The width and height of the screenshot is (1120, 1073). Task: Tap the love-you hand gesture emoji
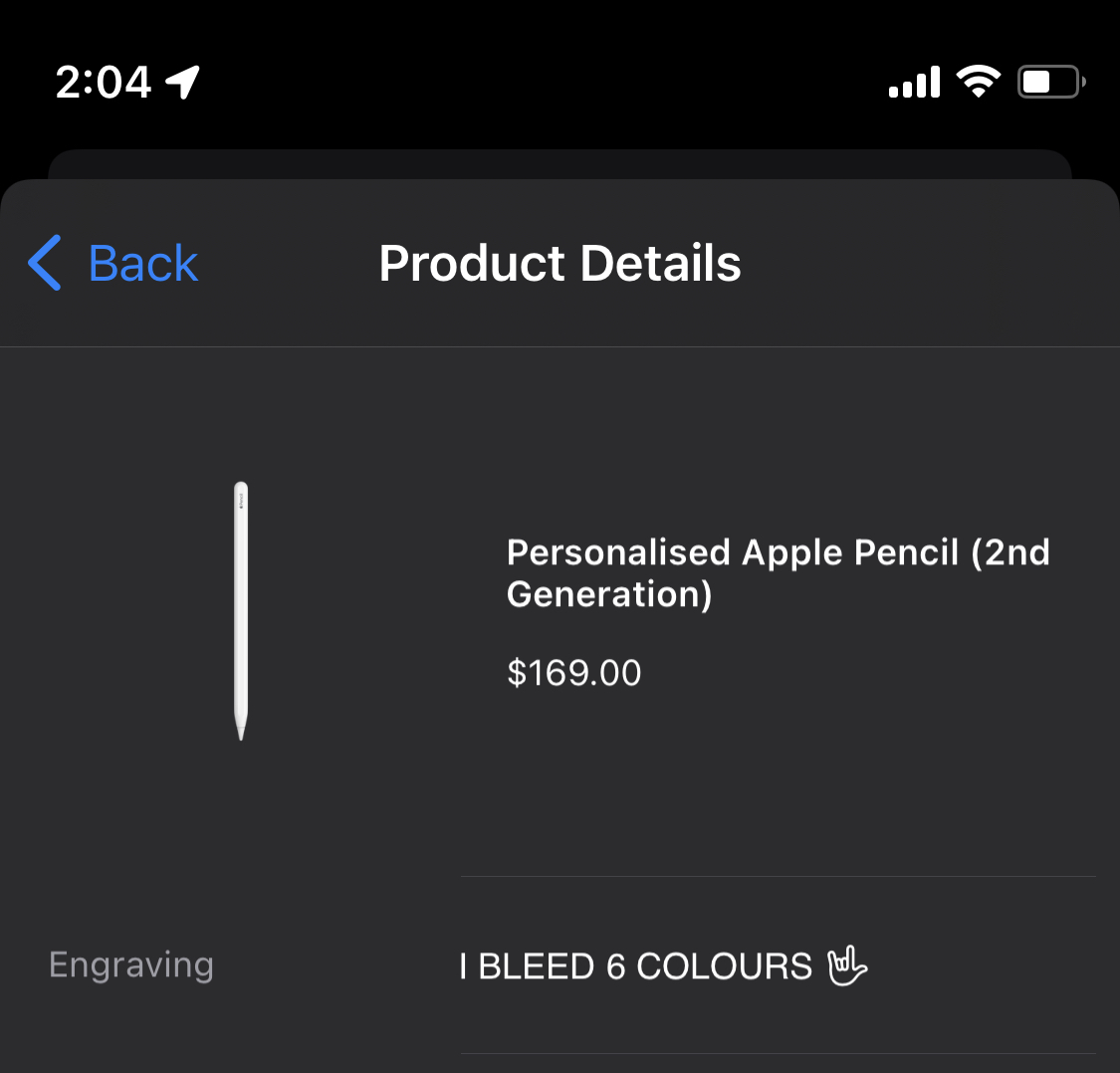(847, 966)
